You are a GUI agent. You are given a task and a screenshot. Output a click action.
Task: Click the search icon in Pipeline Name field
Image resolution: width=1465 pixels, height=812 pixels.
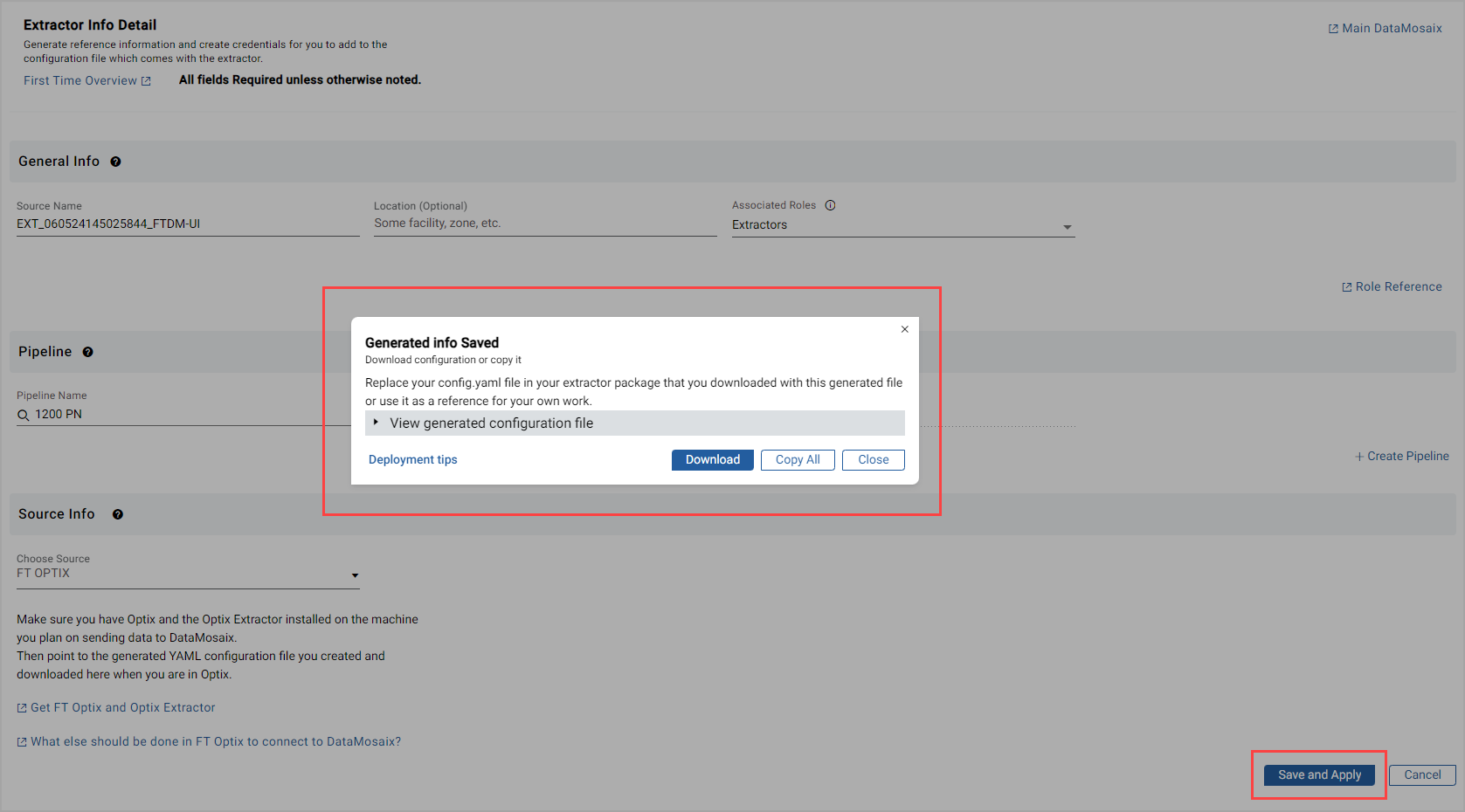tap(24, 415)
